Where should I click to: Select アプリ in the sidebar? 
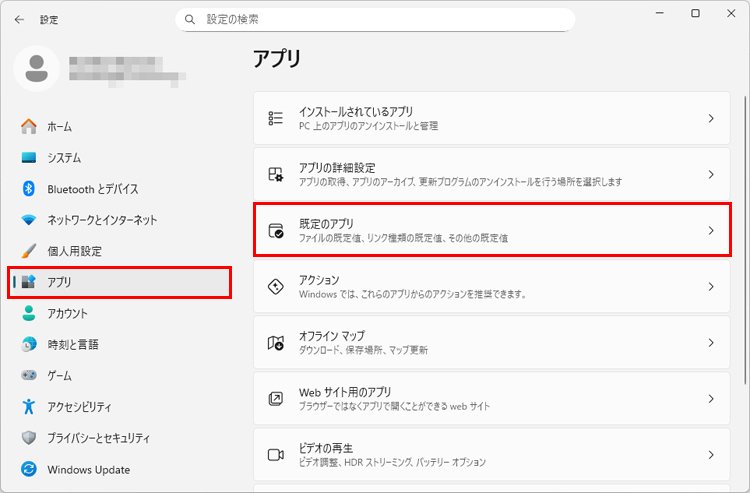pos(120,282)
